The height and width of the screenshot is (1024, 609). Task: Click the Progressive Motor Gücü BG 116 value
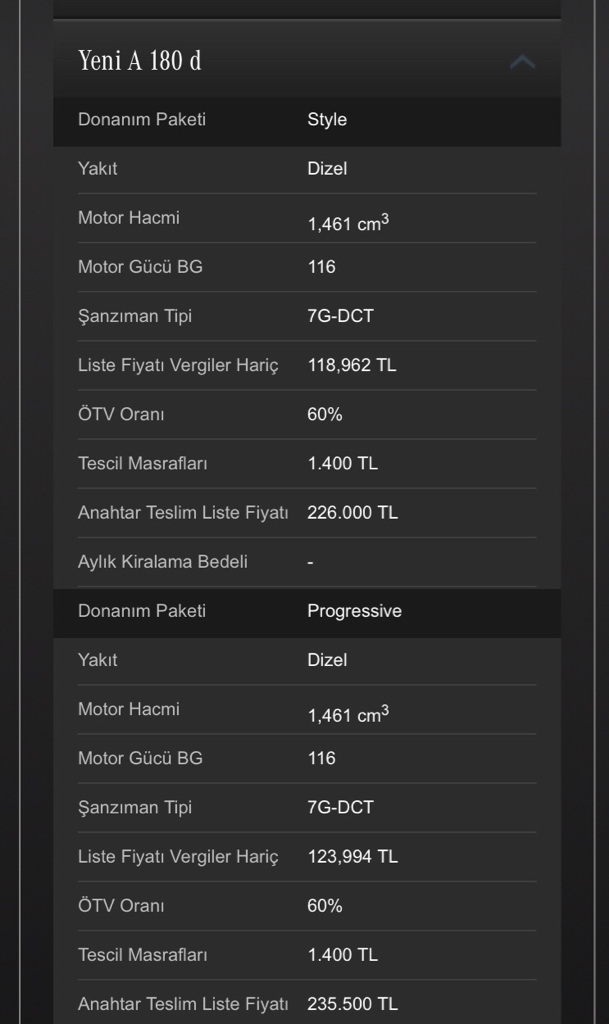coord(321,758)
